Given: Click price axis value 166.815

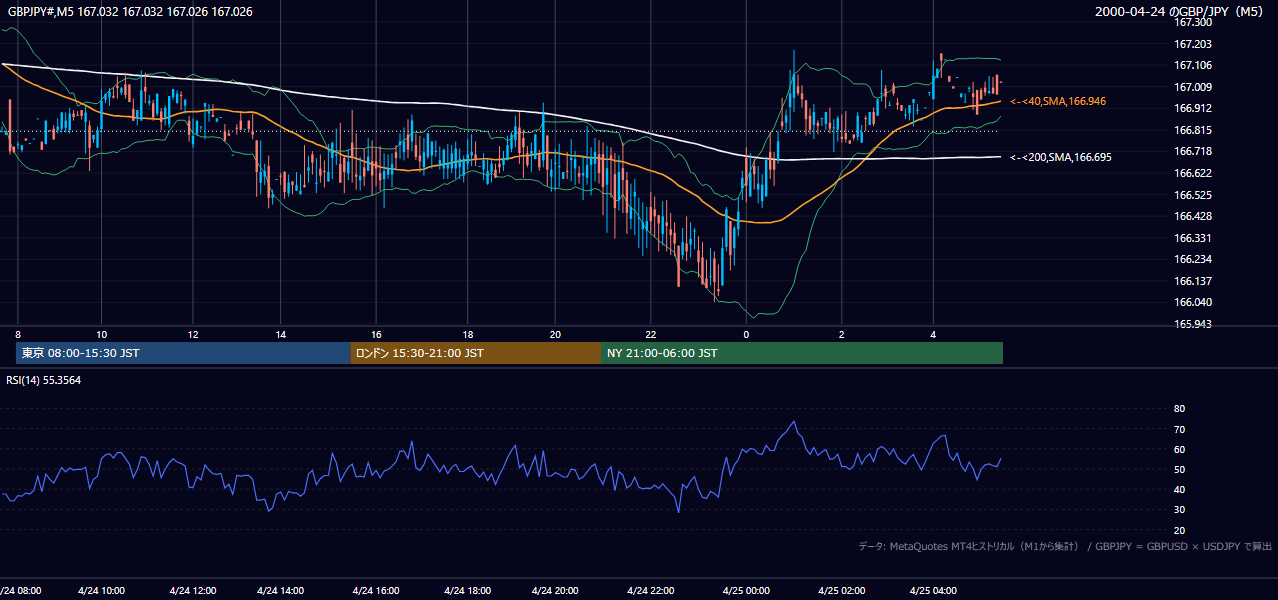Looking at the screenshot, I should click(x=1192, y=130).
